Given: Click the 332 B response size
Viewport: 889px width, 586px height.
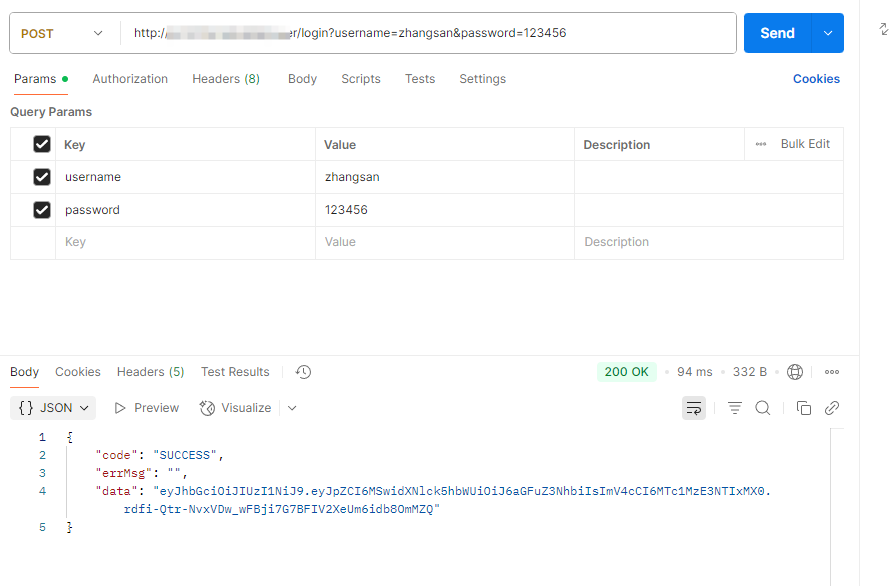Looking at the screenshot, I should pyautogui.click(x=750, y=372).
